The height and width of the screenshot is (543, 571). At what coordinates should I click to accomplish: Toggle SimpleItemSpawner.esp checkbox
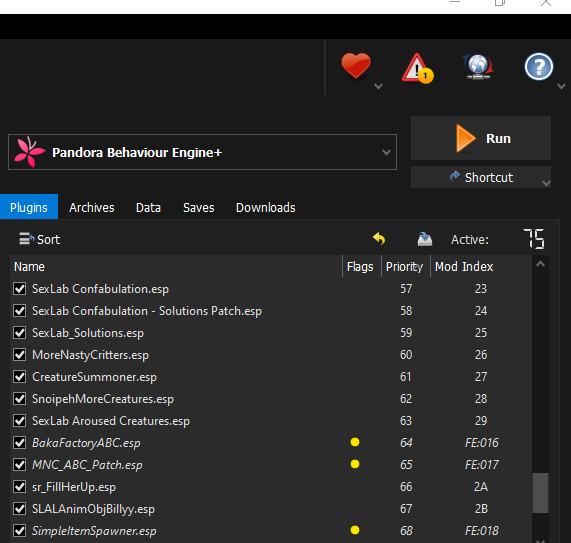(19, 531)
